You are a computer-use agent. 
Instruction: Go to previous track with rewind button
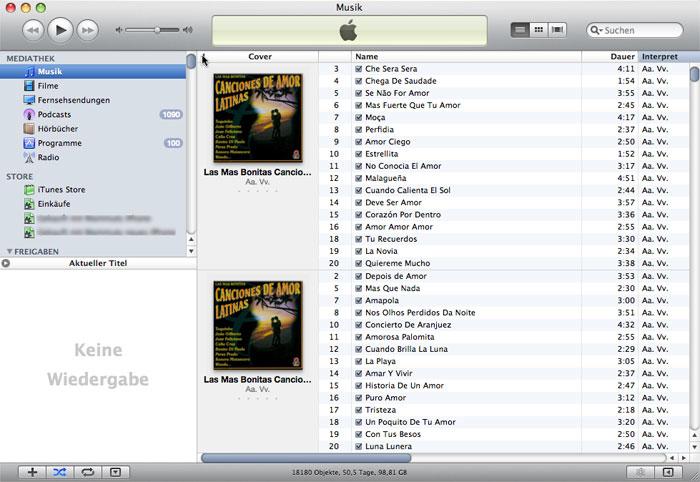pyautogui.click(x=33, y=30)
